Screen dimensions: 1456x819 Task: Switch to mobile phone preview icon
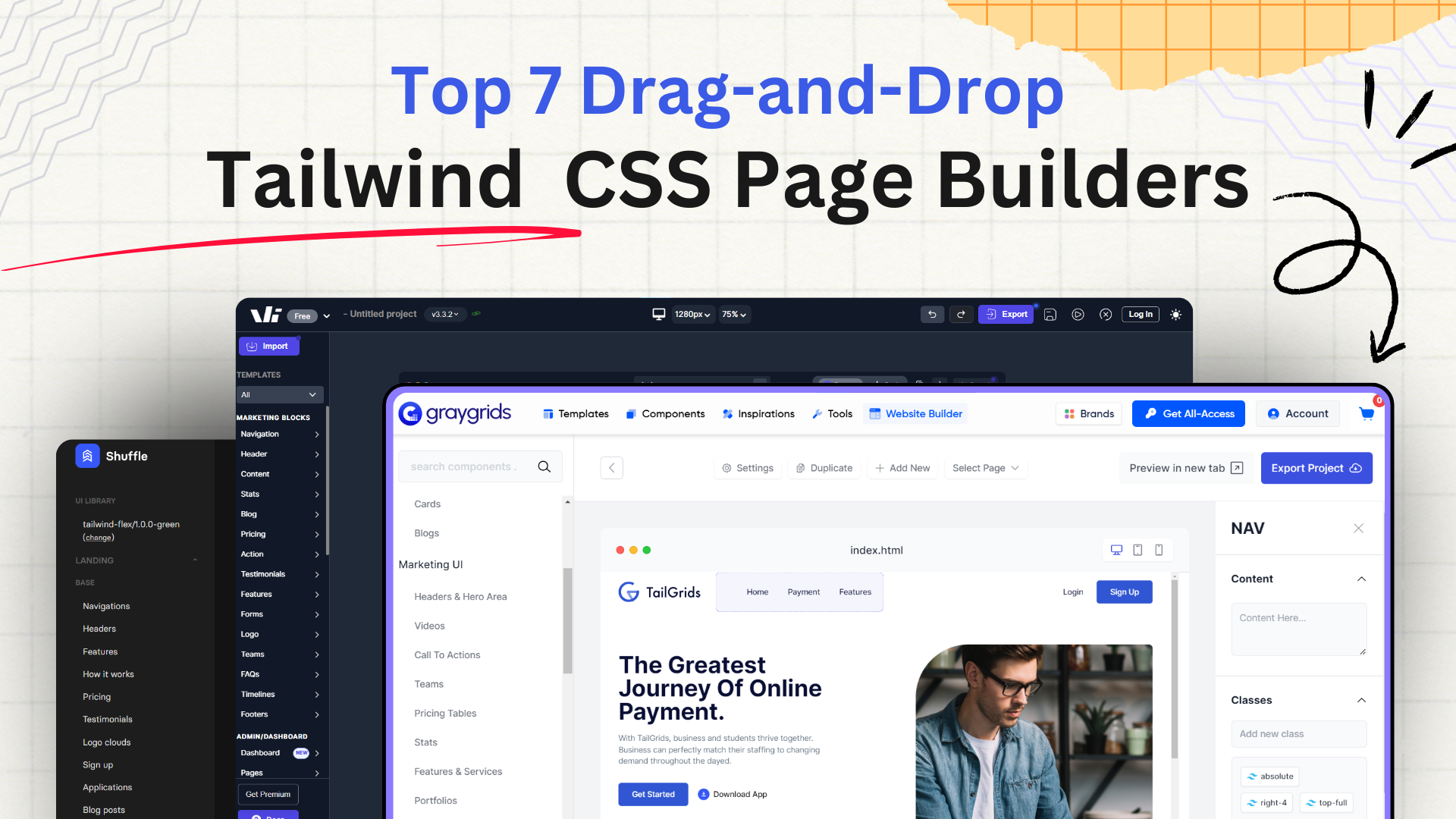[1159, 550]
